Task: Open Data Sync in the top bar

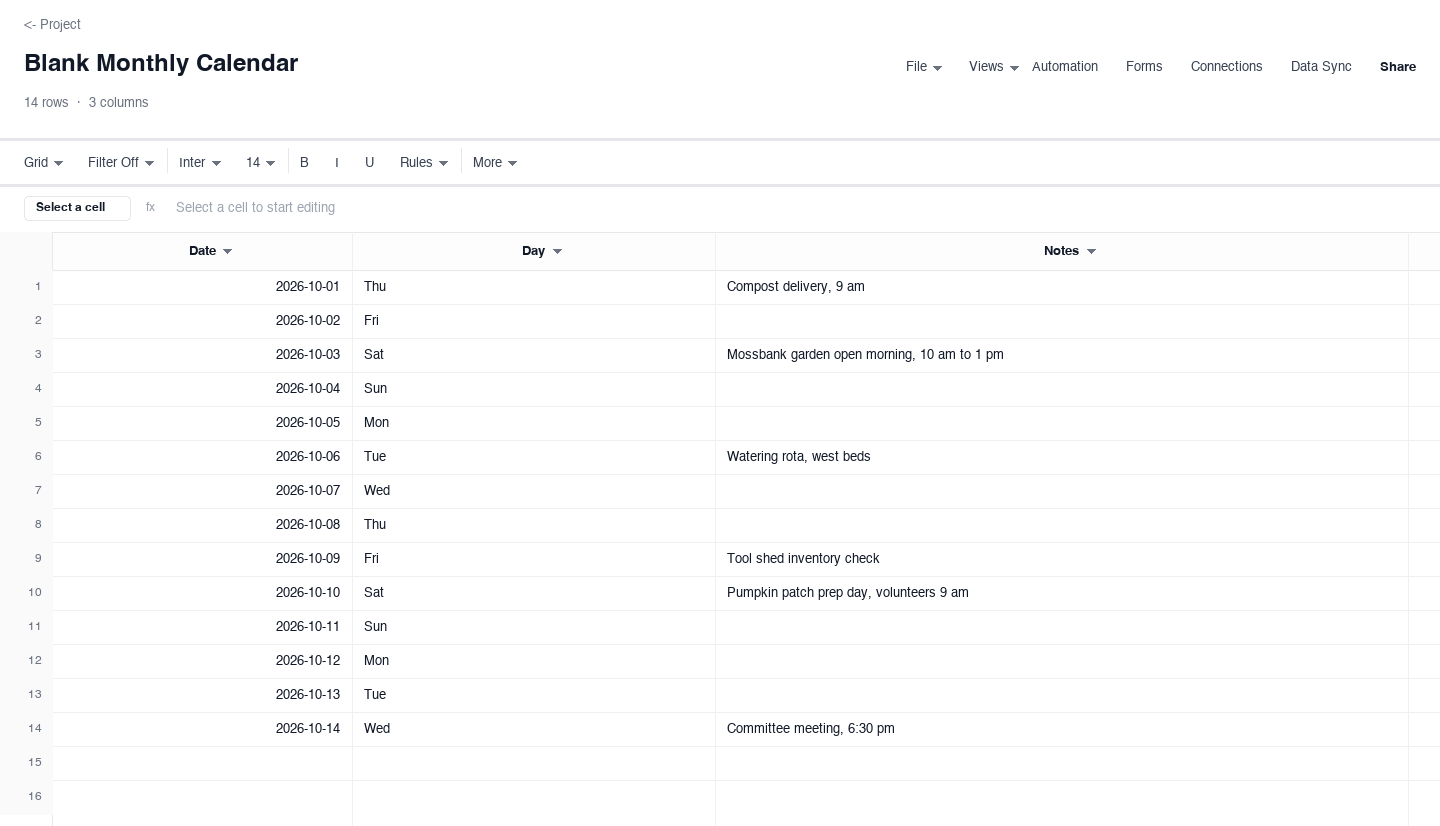Action: coord(1321,67)
